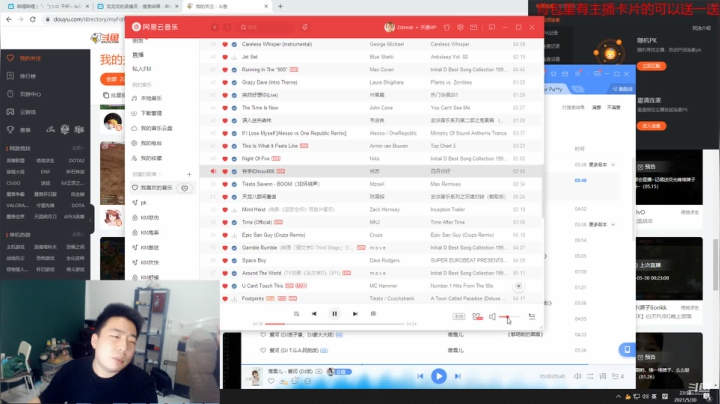The image size is (720, 404).
Task: Go forward using NetEase header forward arrow
Action: click(x=226, y=27)
